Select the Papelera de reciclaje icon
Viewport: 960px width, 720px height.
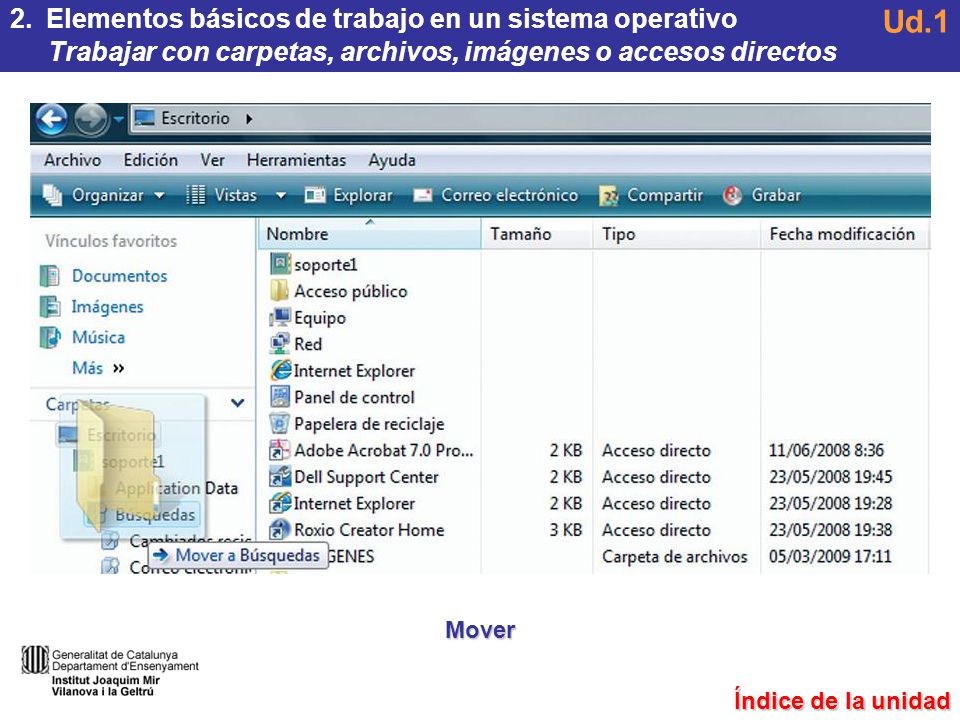(279, 423)
